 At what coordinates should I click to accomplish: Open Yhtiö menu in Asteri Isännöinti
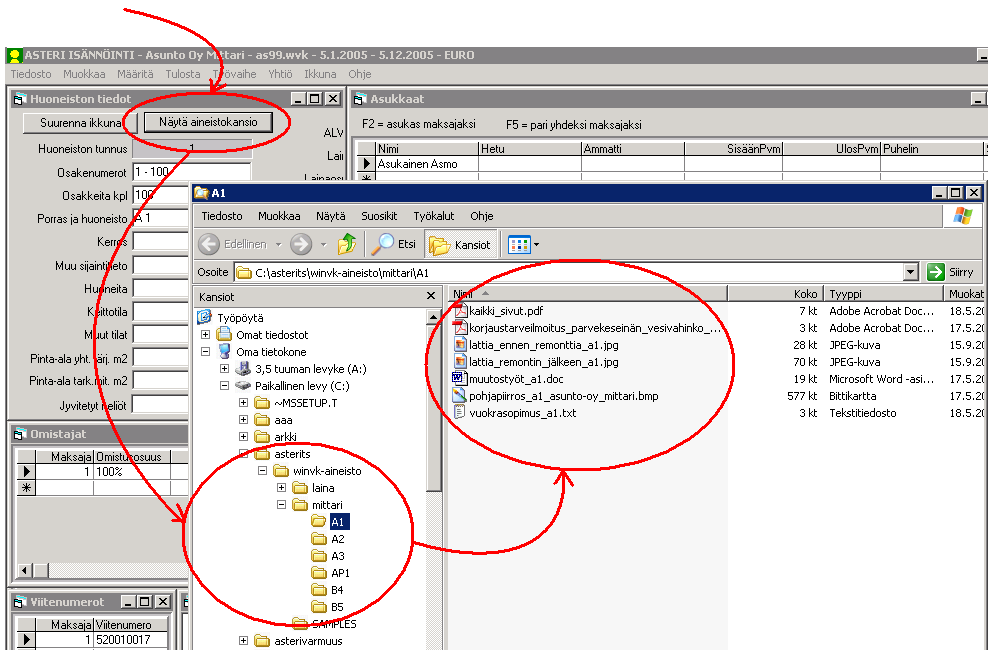coord(280,74)
